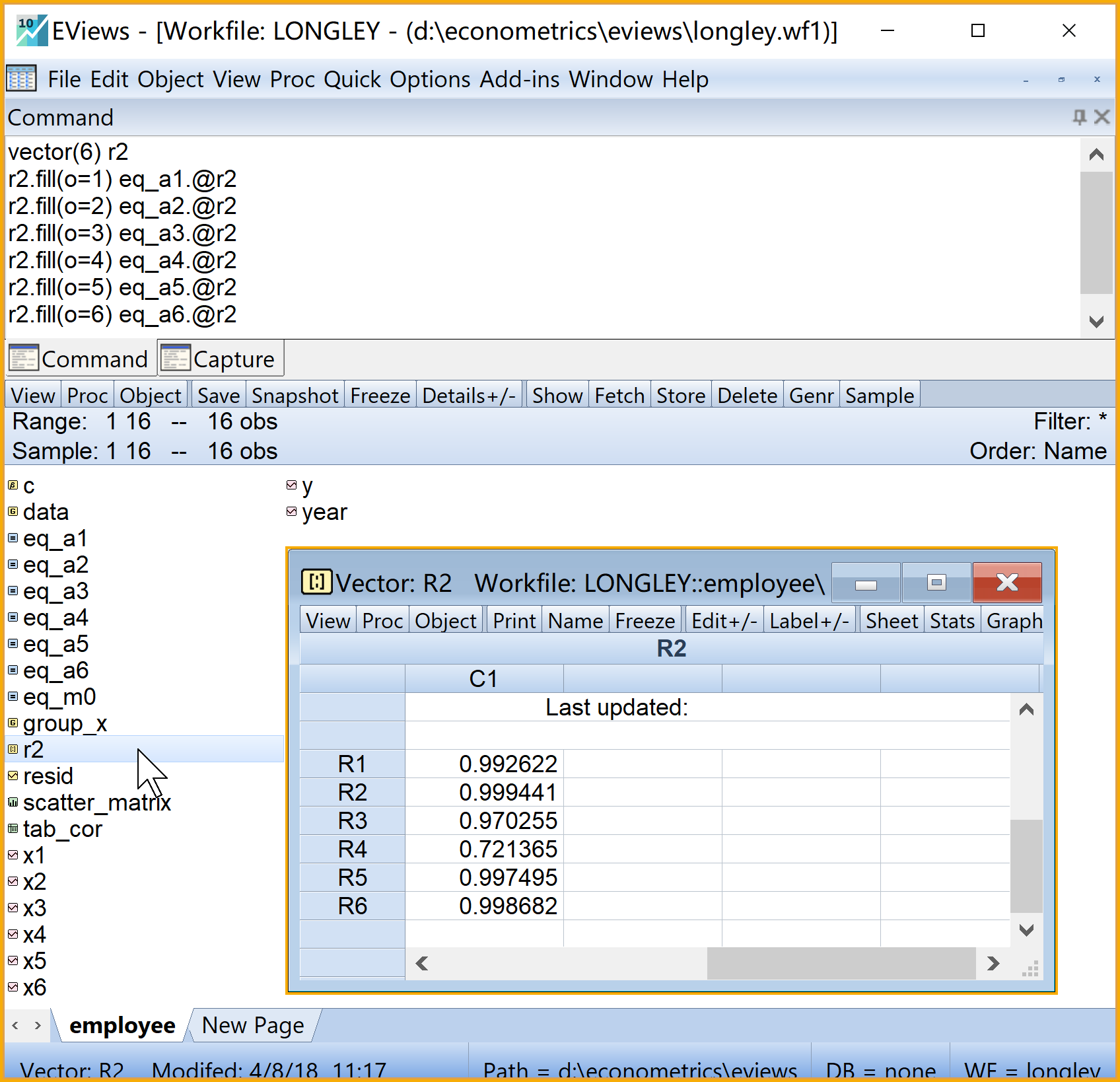Click the Genr button in workfile toolbar
Viewport: 1120px width, 1082px height.
point(811,396)
